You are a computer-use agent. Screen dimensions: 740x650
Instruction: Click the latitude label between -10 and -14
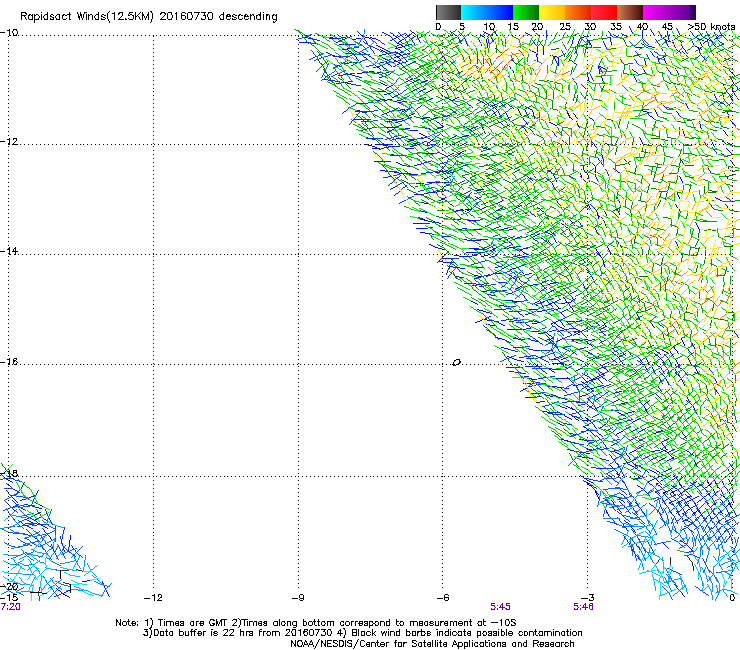9,142
